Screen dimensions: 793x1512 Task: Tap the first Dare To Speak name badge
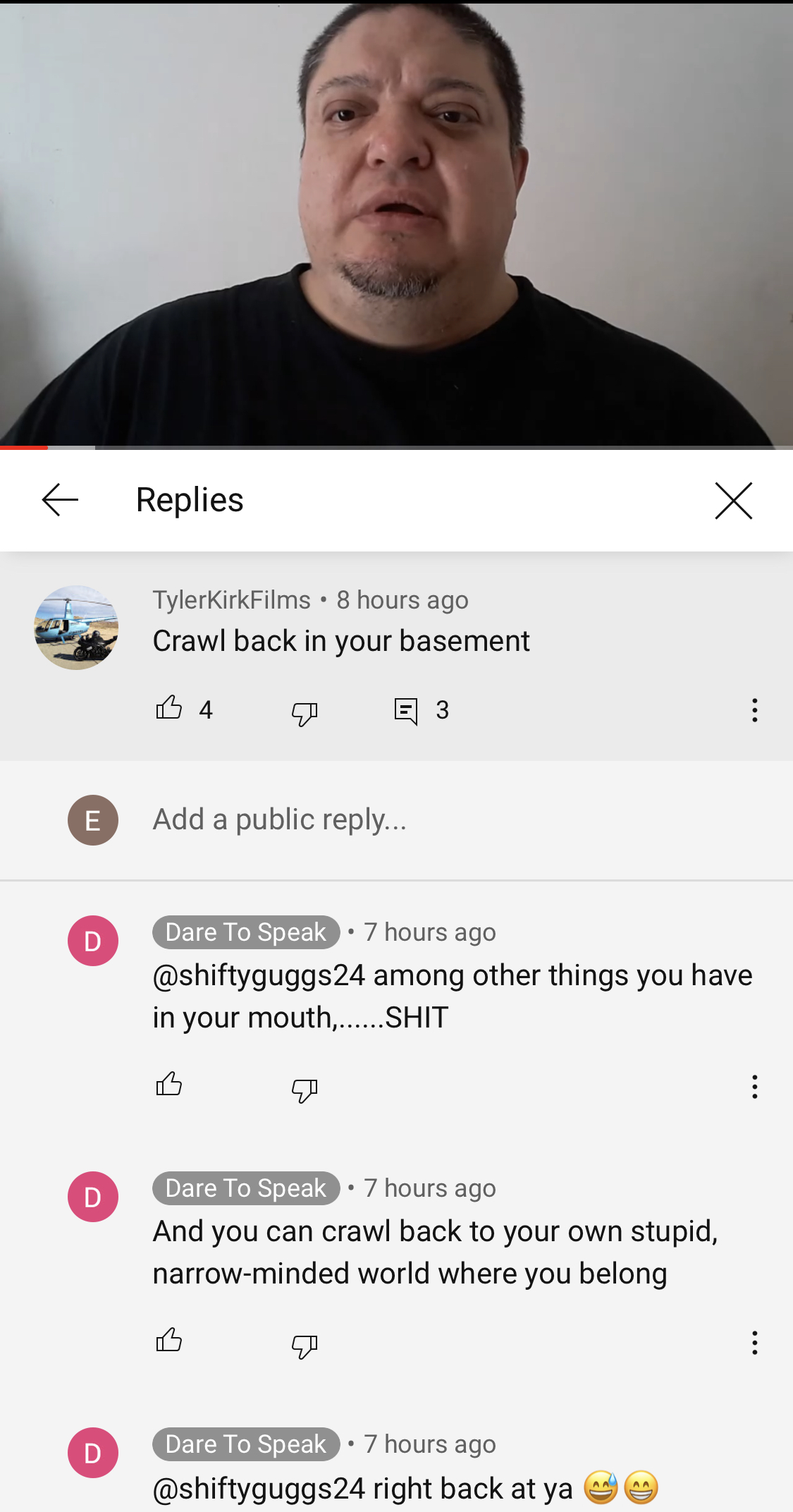(246, 932)
